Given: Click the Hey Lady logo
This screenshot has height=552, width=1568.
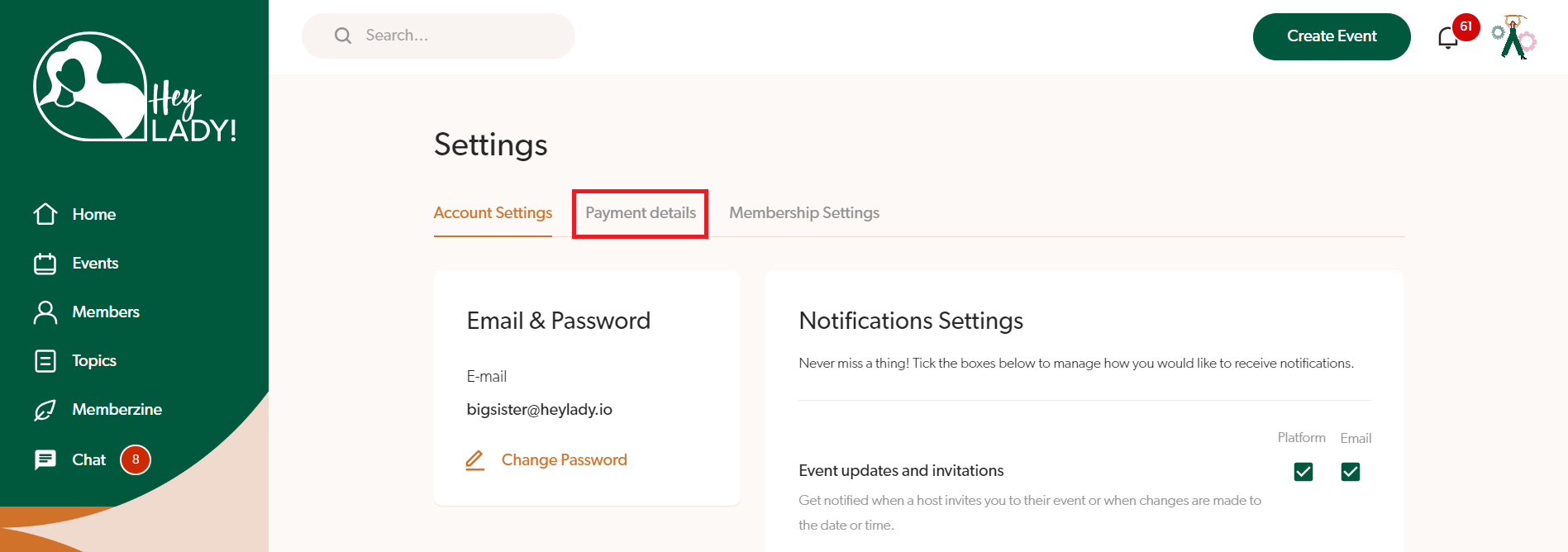Looking at the screenshot, I should [x=135, y=88].
